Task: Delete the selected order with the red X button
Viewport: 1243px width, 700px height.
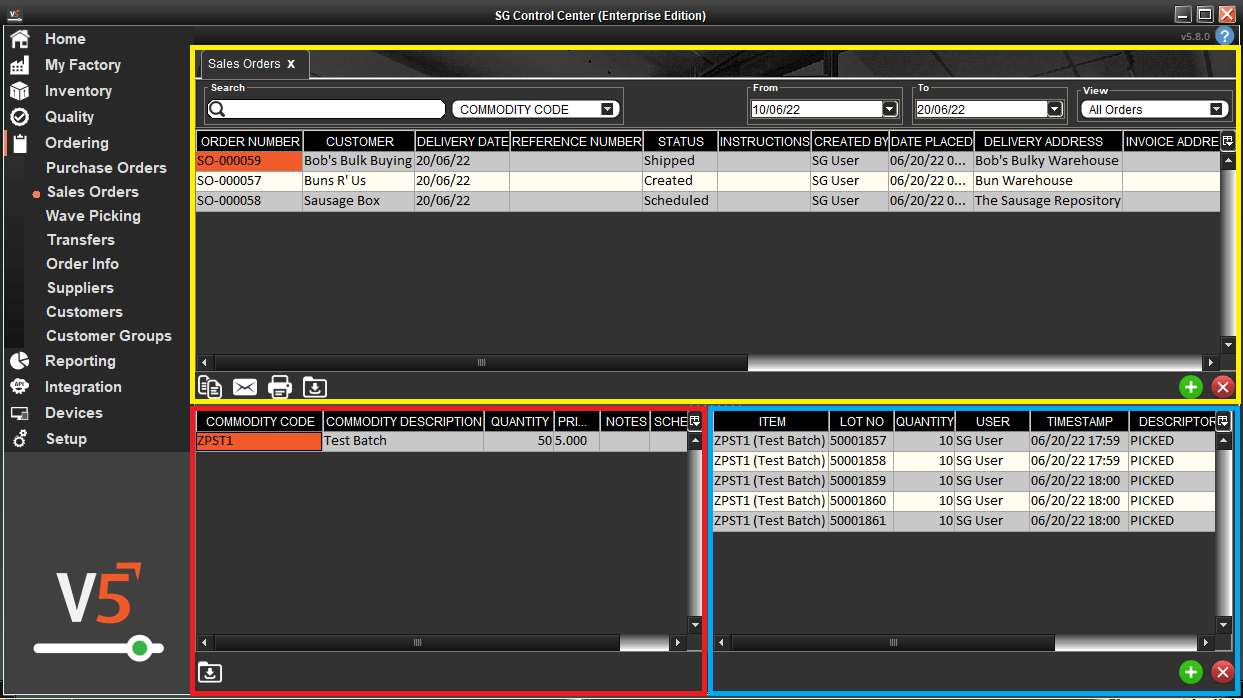Action: 1222,386
